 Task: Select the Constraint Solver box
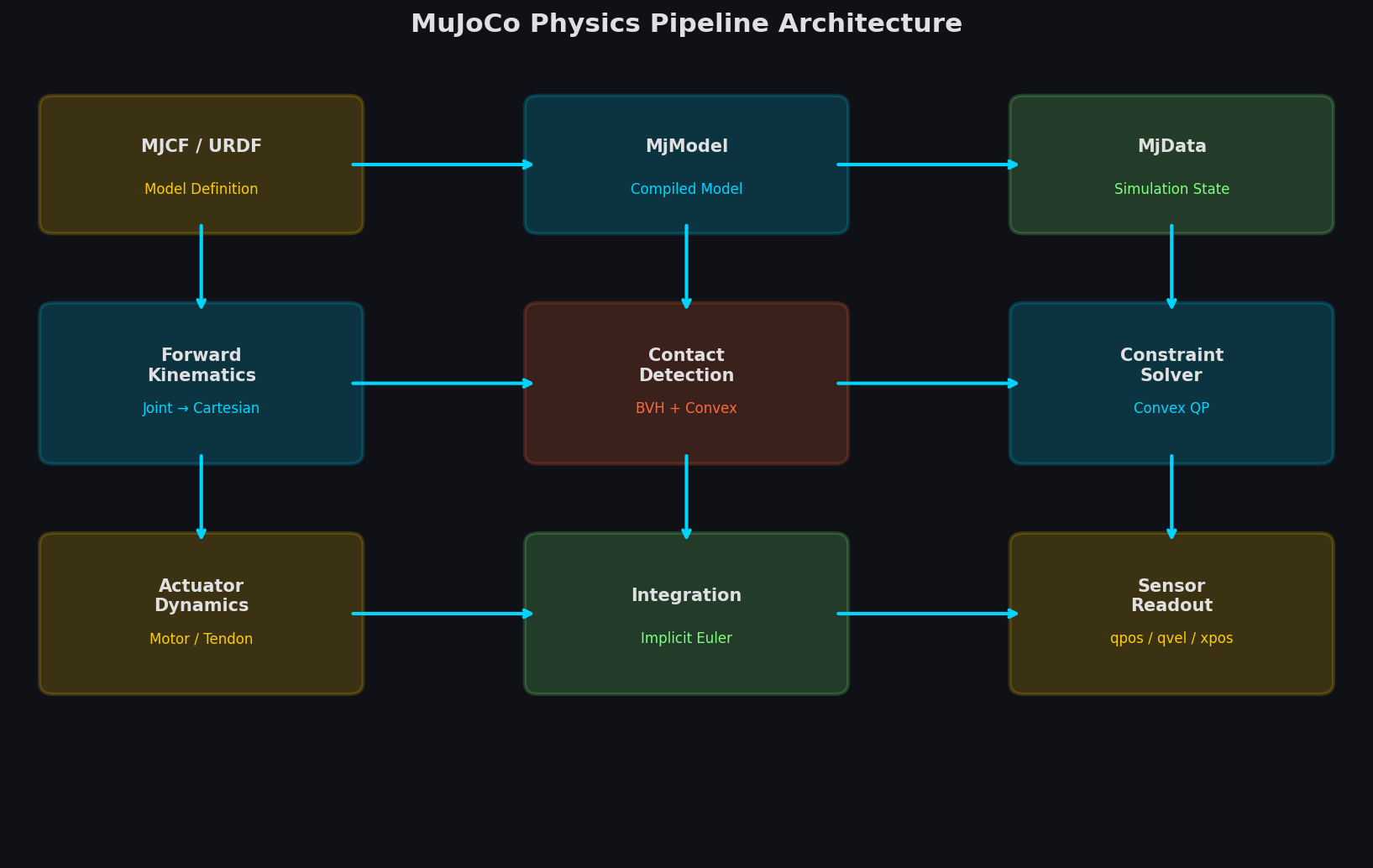point(1171,384)
